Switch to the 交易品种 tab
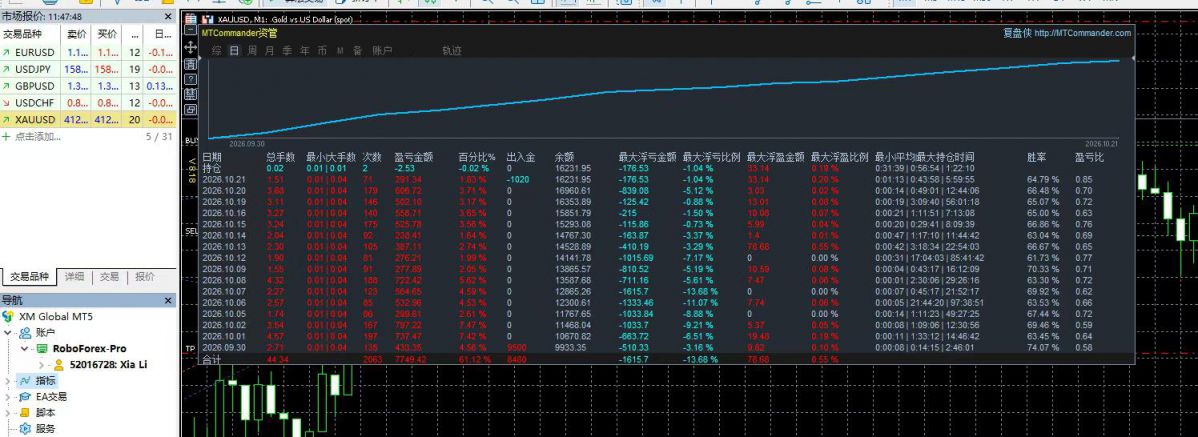Viewport: 1198px width, 437px height. pyautogui.click(x=29, y=277)
